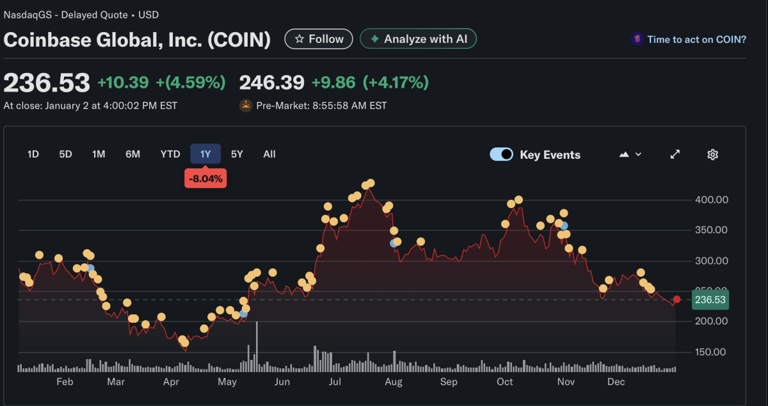Screen dimensions: 768x406
Task: Show the 5Y chart range
Action: pyautogui.click(x=237, y=154)
